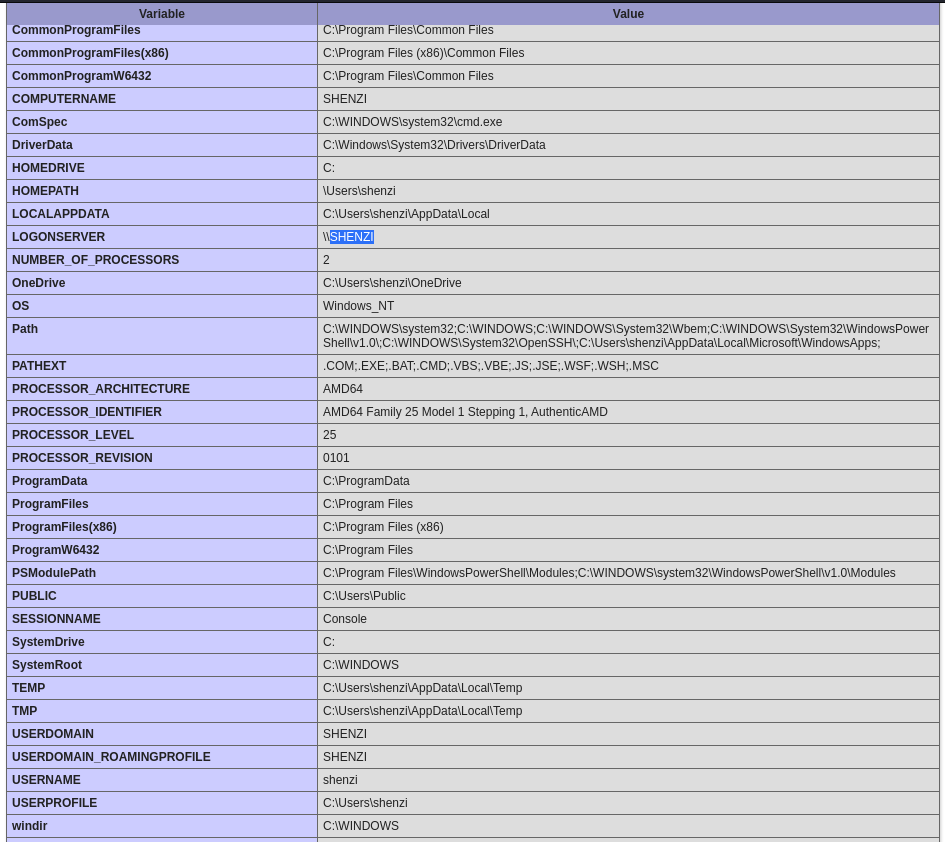Click the multi-line Path value text
945x842 pixels.
[x=626, y=336]
